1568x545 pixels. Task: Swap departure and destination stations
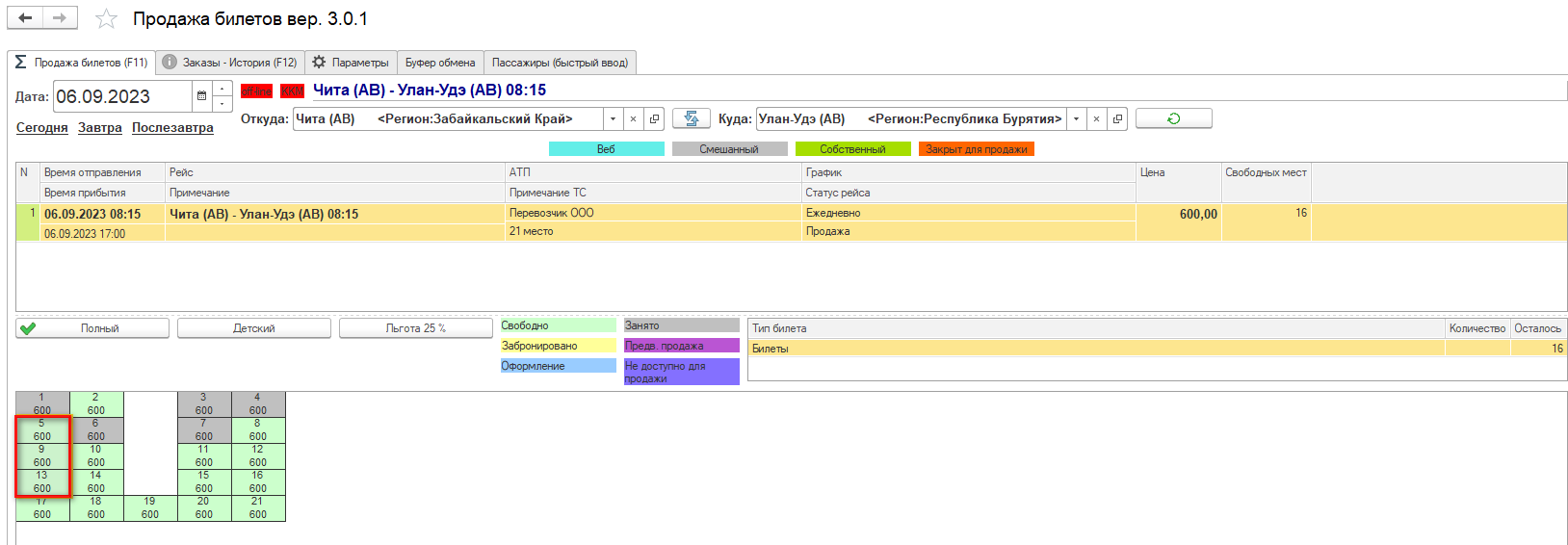click(691, 118)
